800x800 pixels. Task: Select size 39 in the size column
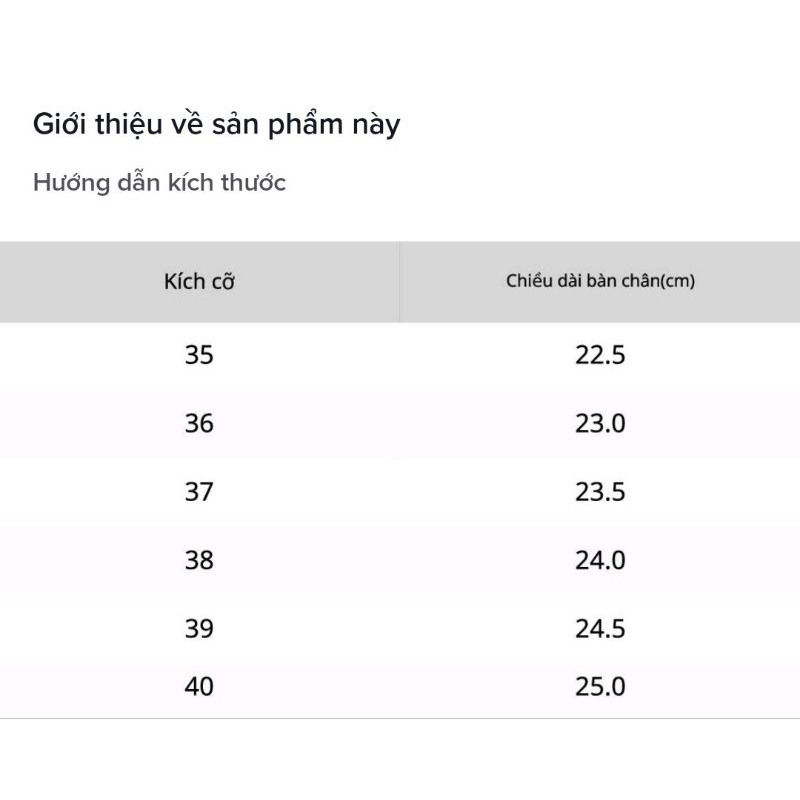click(199, 629)
